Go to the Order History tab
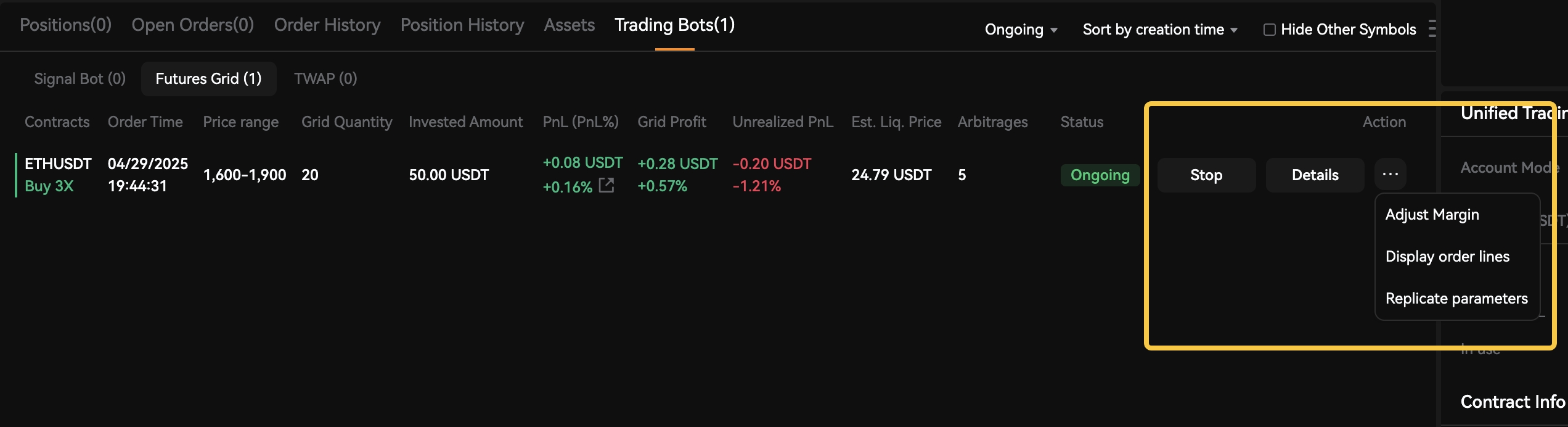Screen dimensions: 1568x427 coord(327,25)
